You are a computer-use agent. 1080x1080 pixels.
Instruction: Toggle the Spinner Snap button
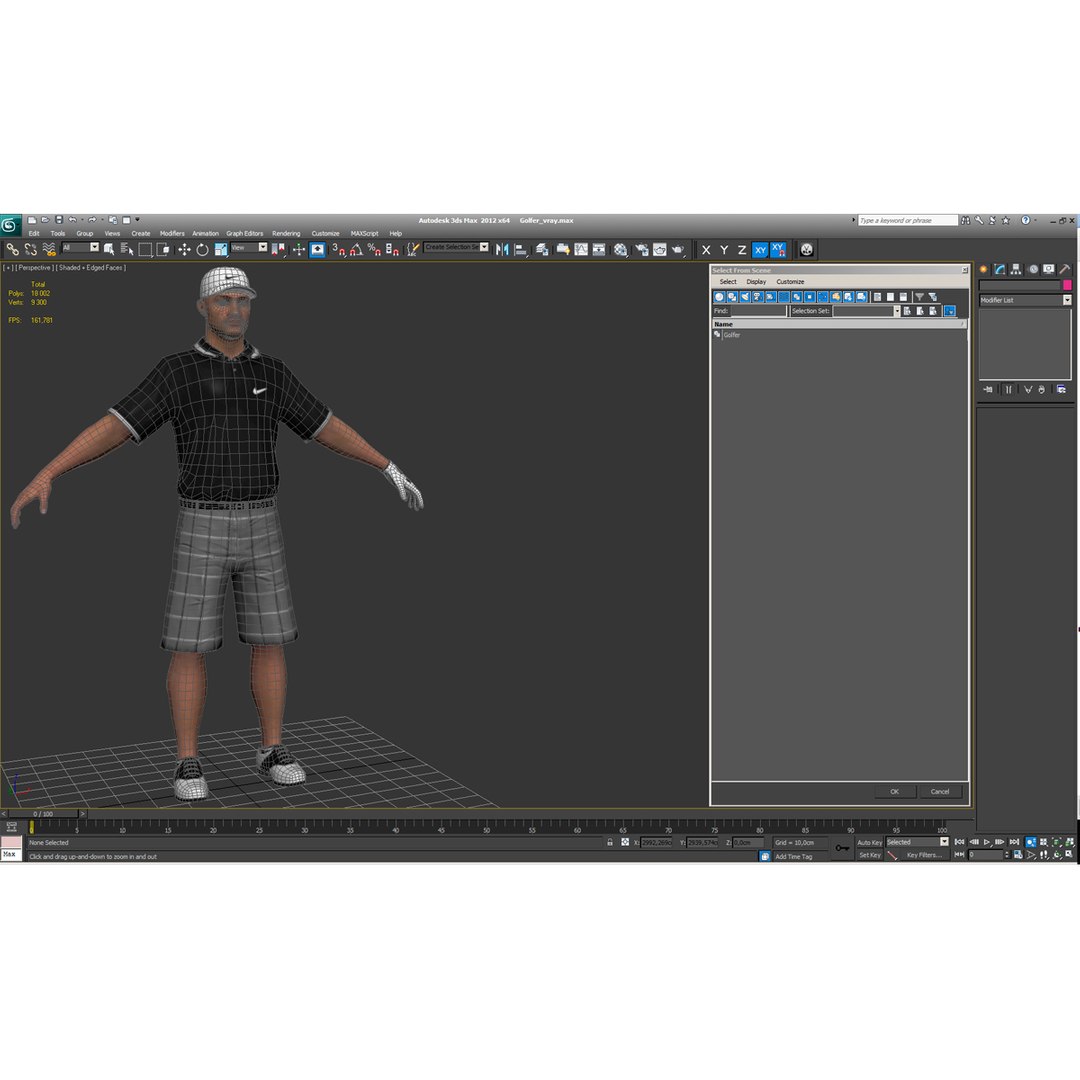(392, 249)
